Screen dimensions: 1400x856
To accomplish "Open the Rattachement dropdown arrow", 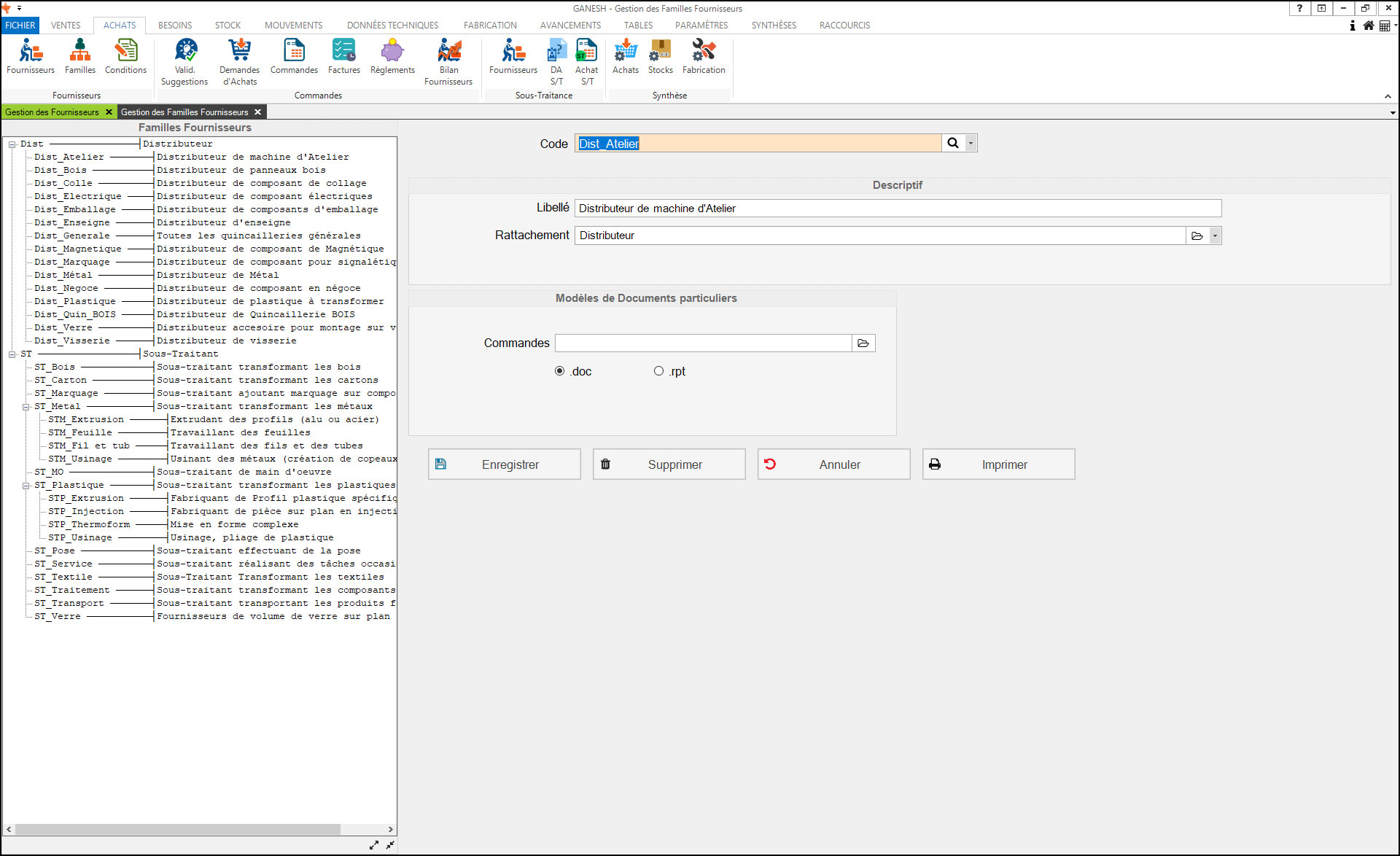I will 1215,236.
